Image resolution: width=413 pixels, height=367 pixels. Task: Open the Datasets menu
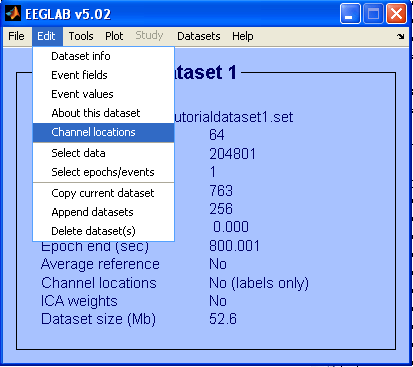(199, 36)
